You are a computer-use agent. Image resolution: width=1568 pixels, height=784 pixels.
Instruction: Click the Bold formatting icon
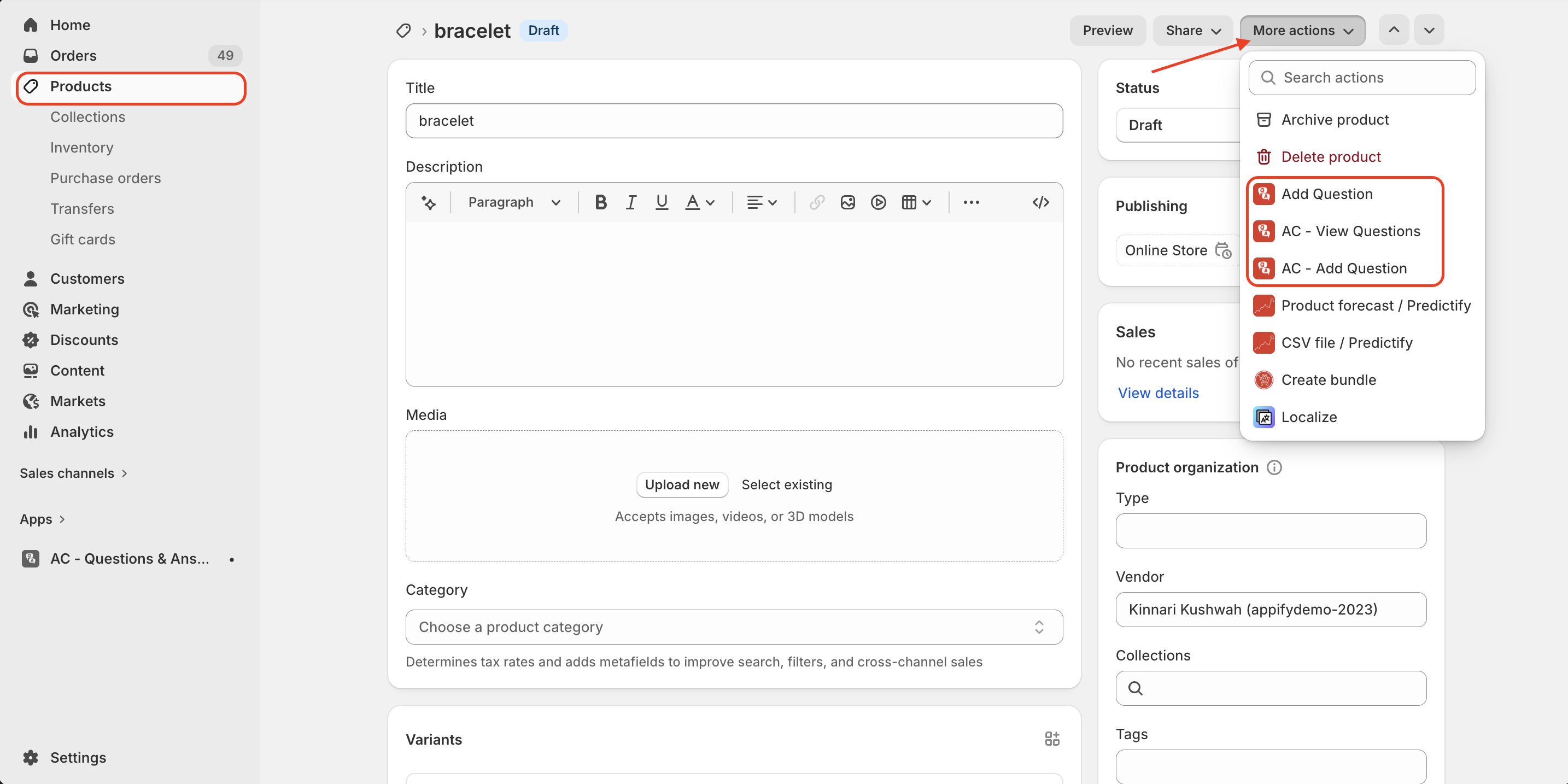click(x=600, y=202)
